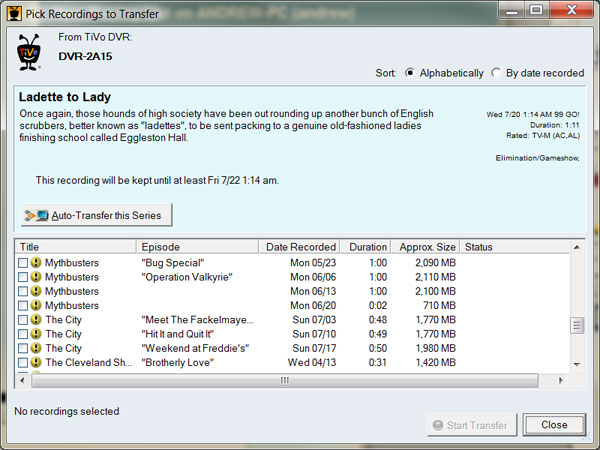Click the Close button

(554, 425)
